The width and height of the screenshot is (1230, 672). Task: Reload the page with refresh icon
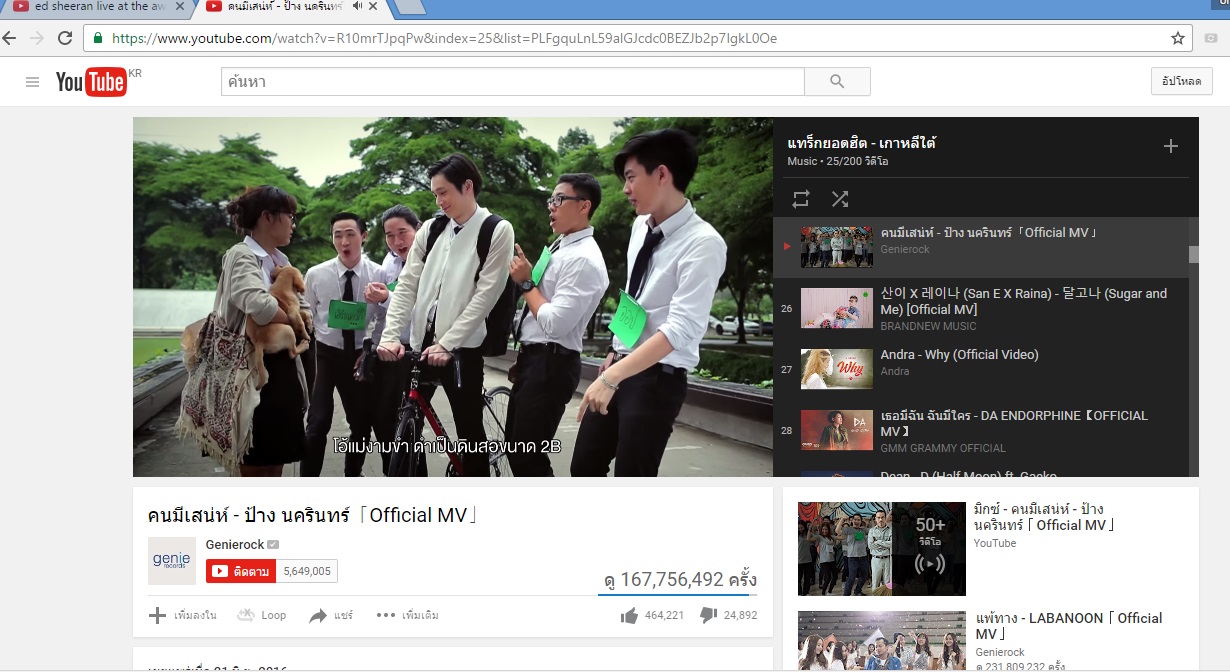65,38
